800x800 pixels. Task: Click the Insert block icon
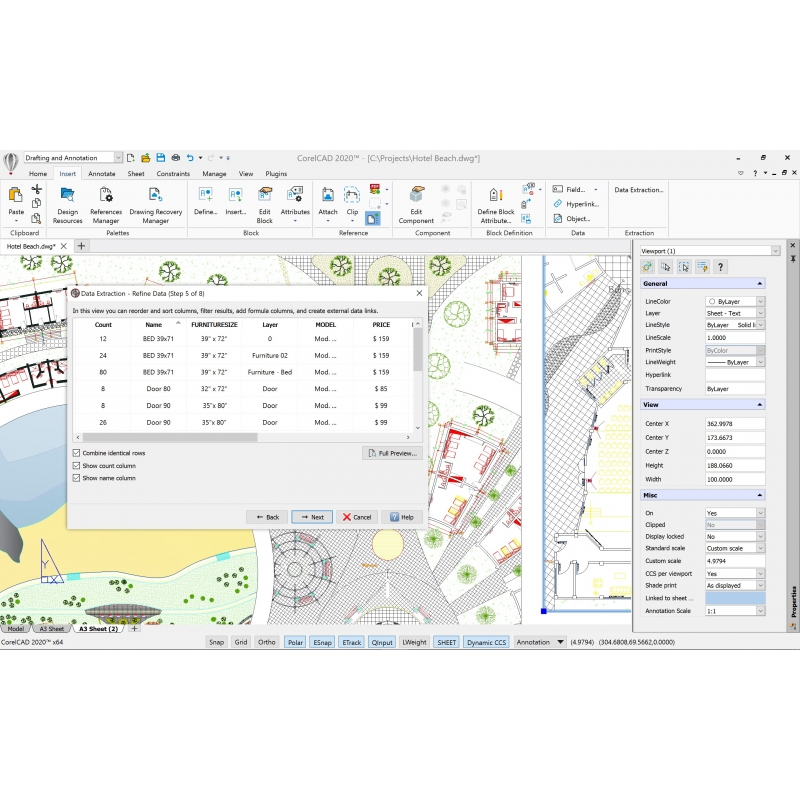click(236, 194)
